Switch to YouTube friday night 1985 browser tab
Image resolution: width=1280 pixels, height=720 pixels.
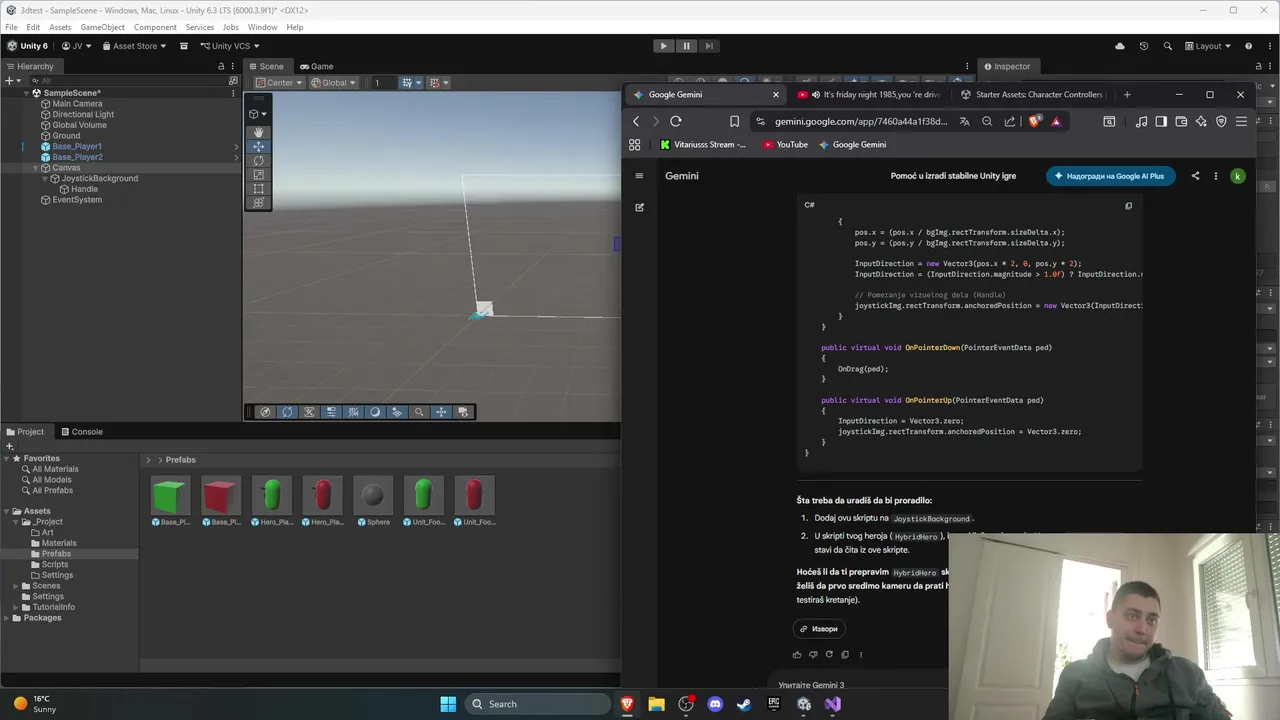[868, 94]
